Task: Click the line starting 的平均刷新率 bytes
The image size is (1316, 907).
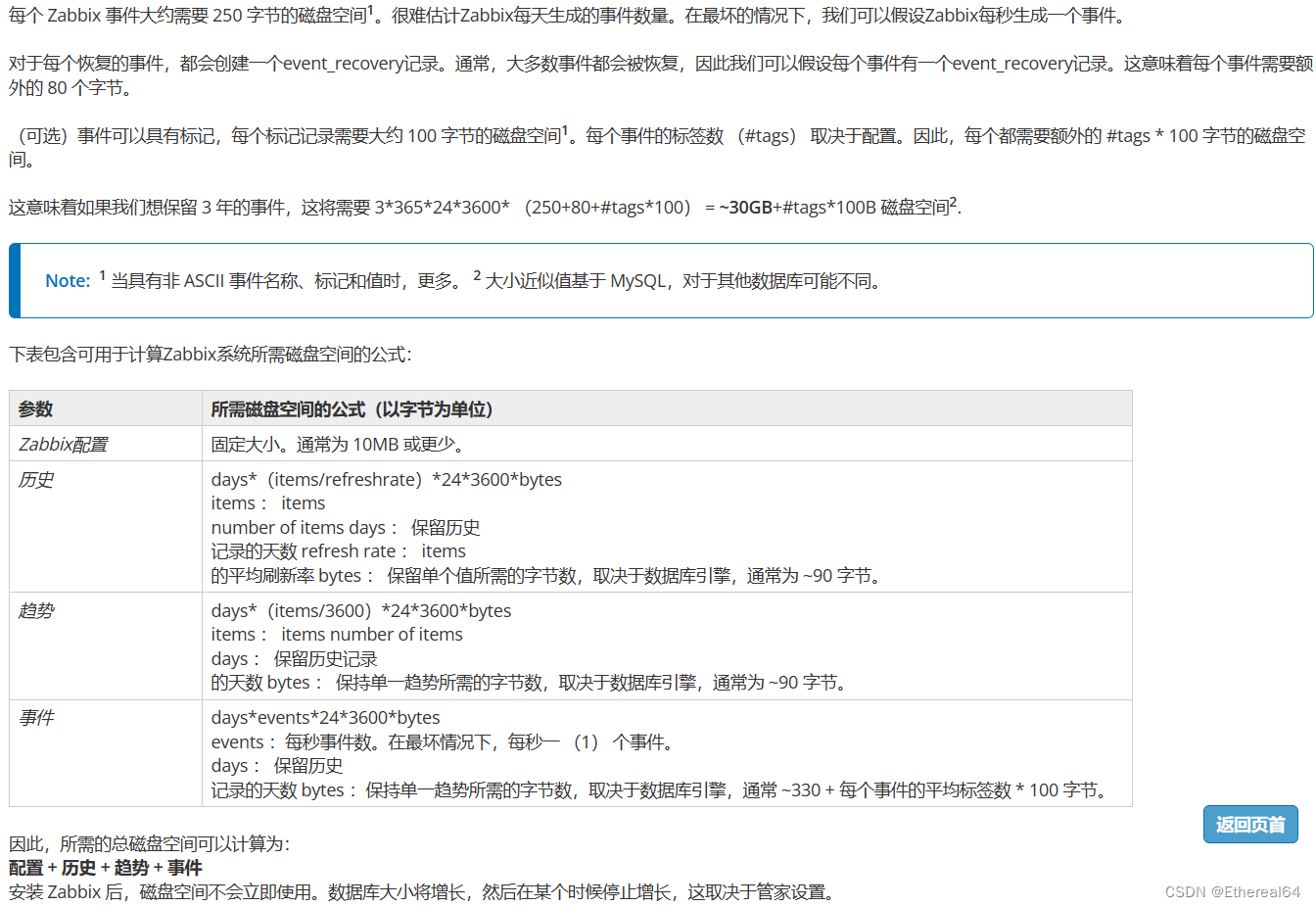Action: [x=548, y=575]
